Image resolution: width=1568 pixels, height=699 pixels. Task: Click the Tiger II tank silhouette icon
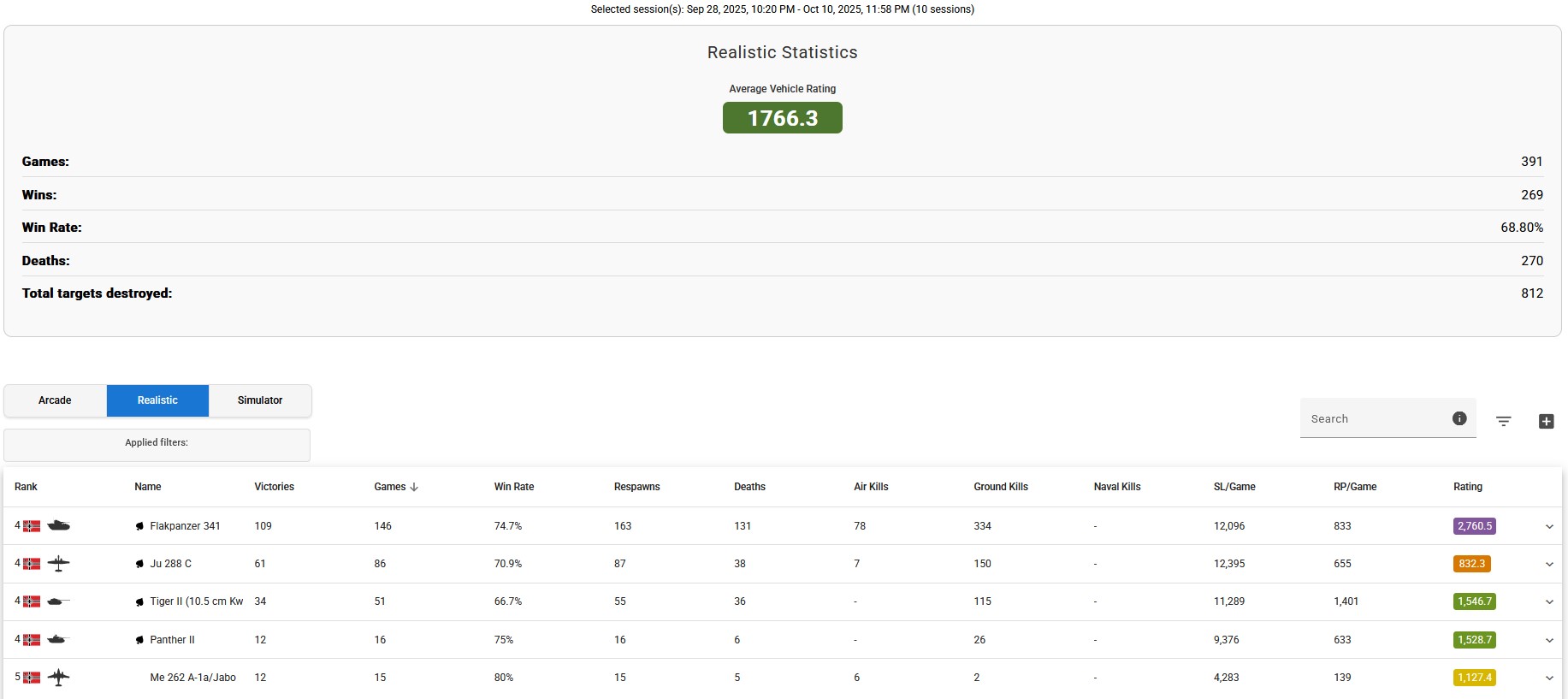tap(58, 601)
